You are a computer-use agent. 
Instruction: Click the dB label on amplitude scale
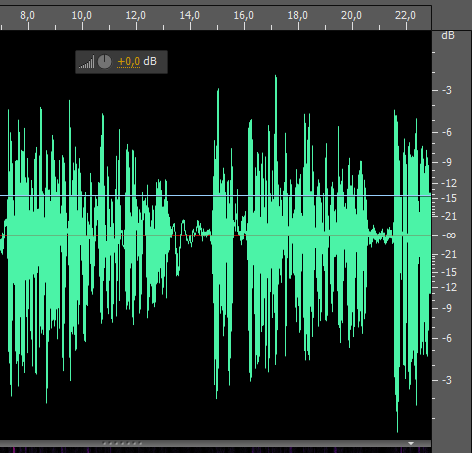[x=448, y=35]
